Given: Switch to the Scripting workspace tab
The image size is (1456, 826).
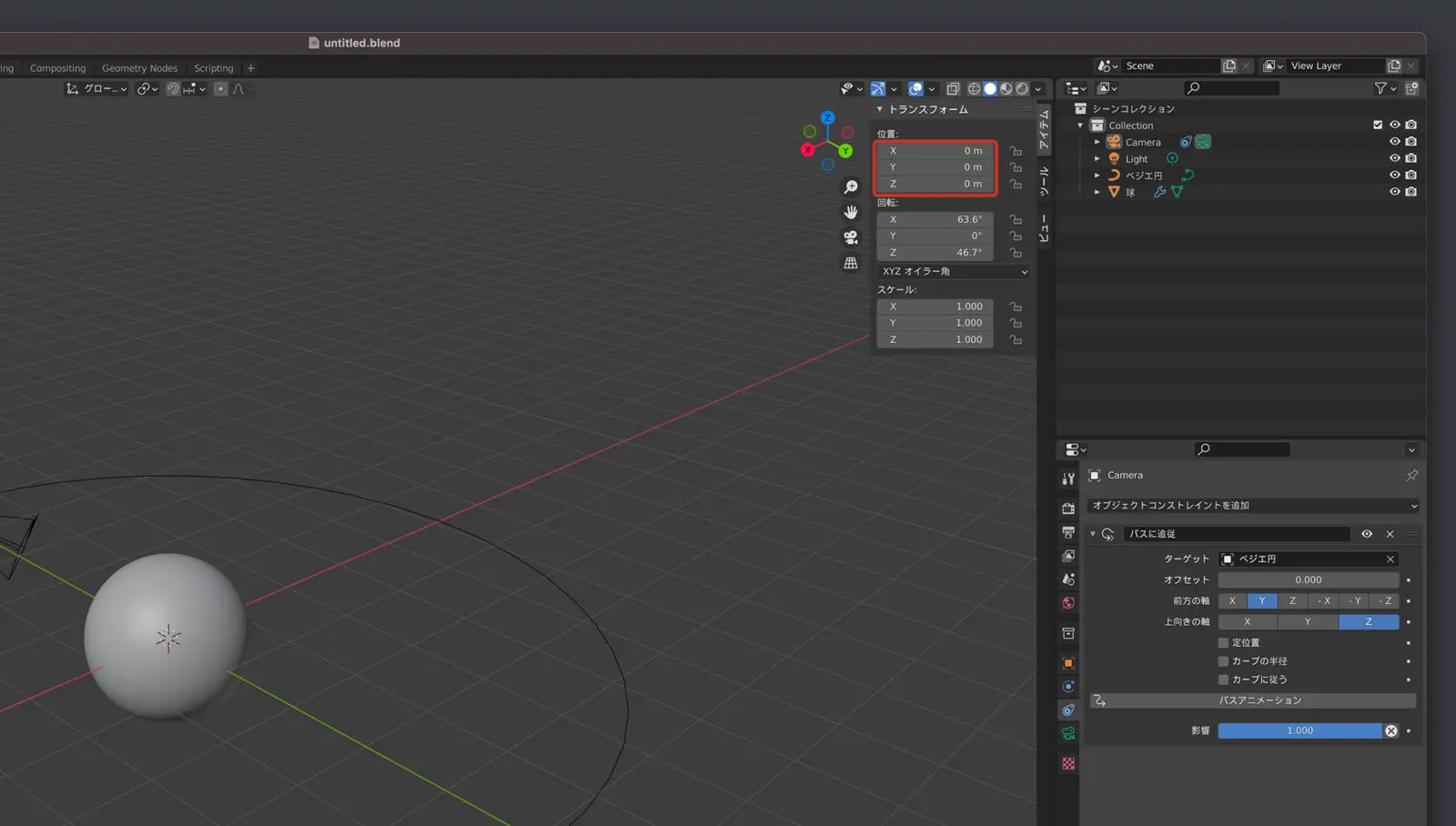Looking at the screenshot, I should pyautogui.click(x=213, y=68).
